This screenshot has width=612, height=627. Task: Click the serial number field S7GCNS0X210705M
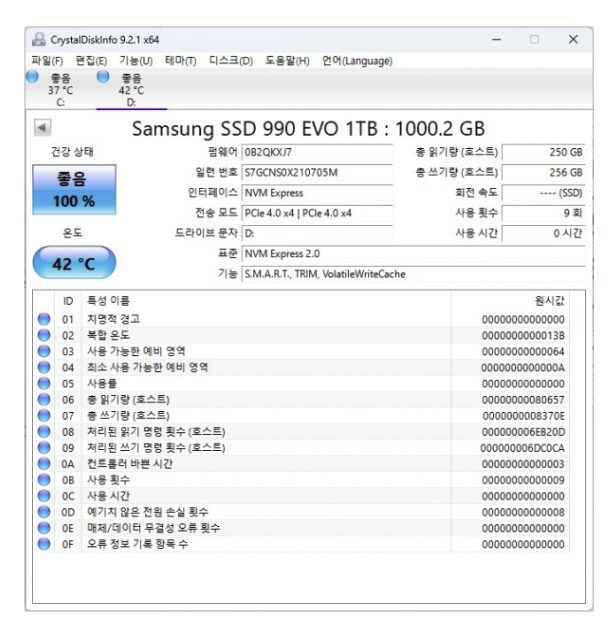(317, 172)
